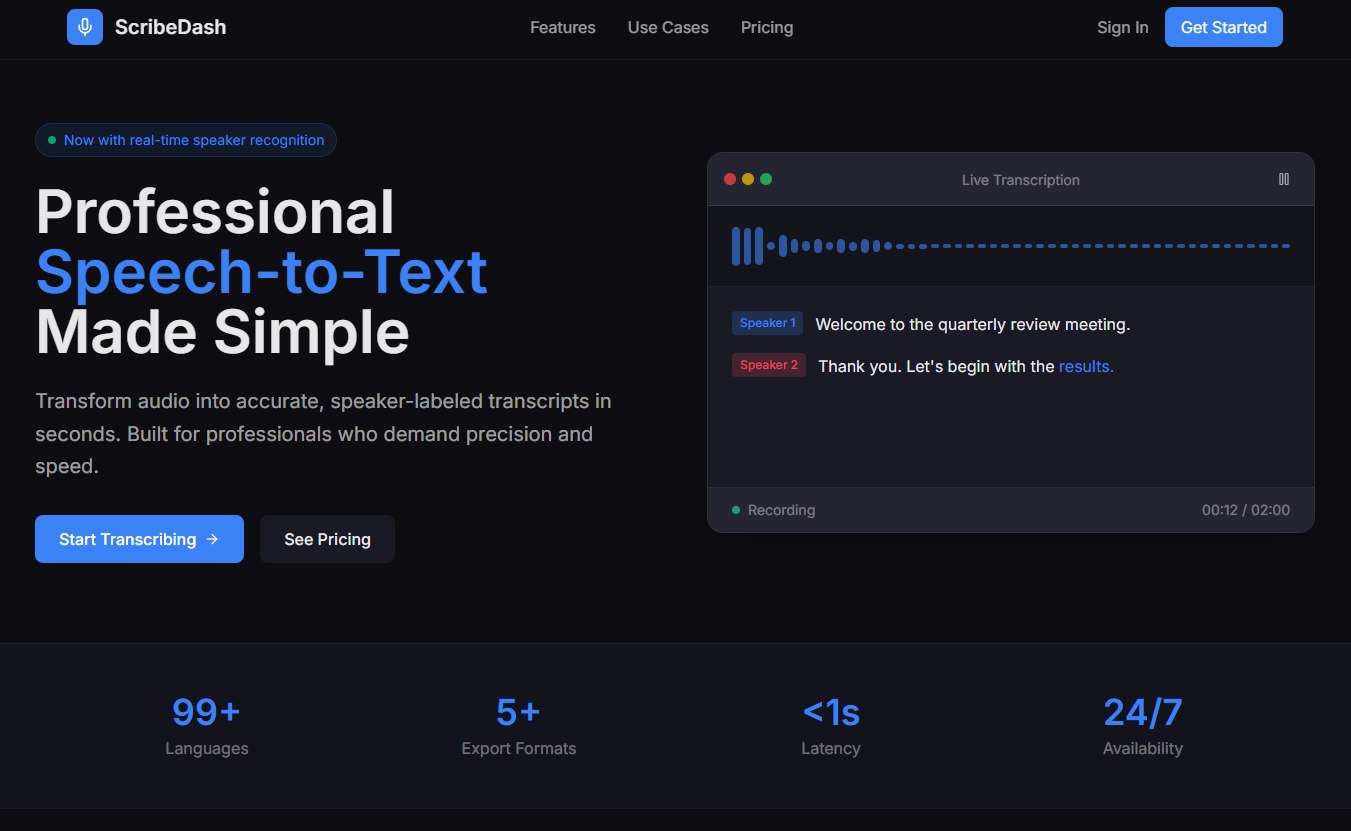Screen dimensions: 1351x831
Task: Click the 5+ Export Formats stat
Action: point(519,726)
